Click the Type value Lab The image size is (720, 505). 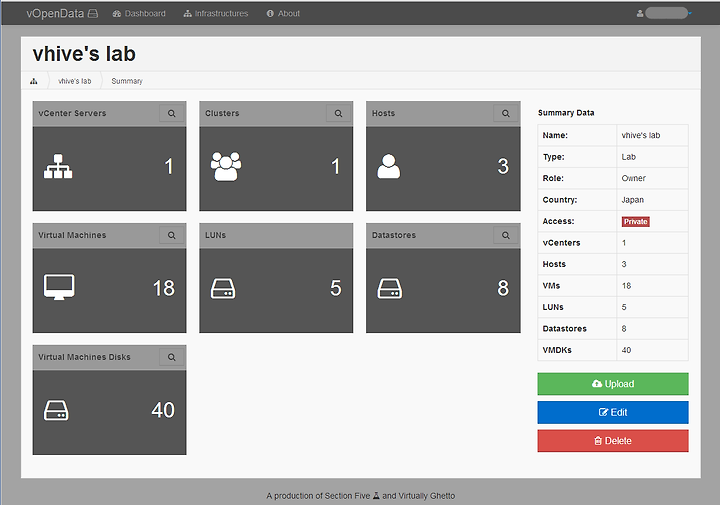(x=629, y=157)
